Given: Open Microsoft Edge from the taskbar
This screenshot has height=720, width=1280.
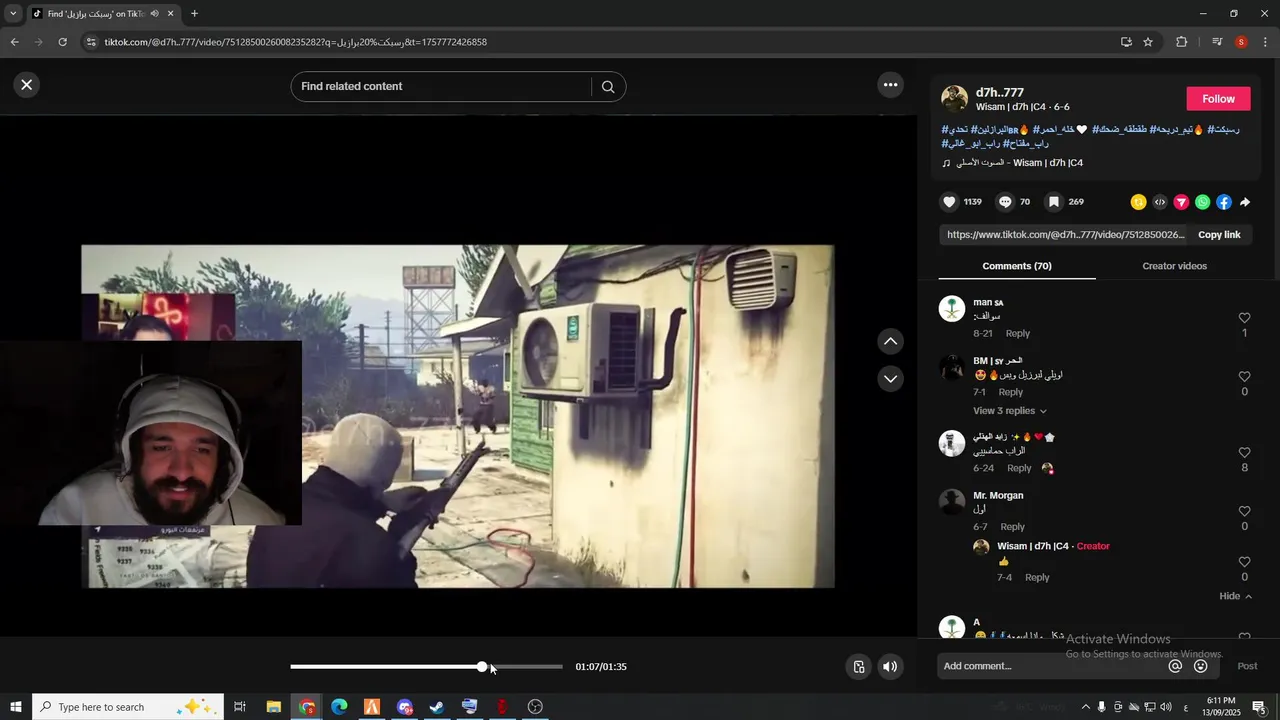Looking at the screenshot, I should (339, 707).
